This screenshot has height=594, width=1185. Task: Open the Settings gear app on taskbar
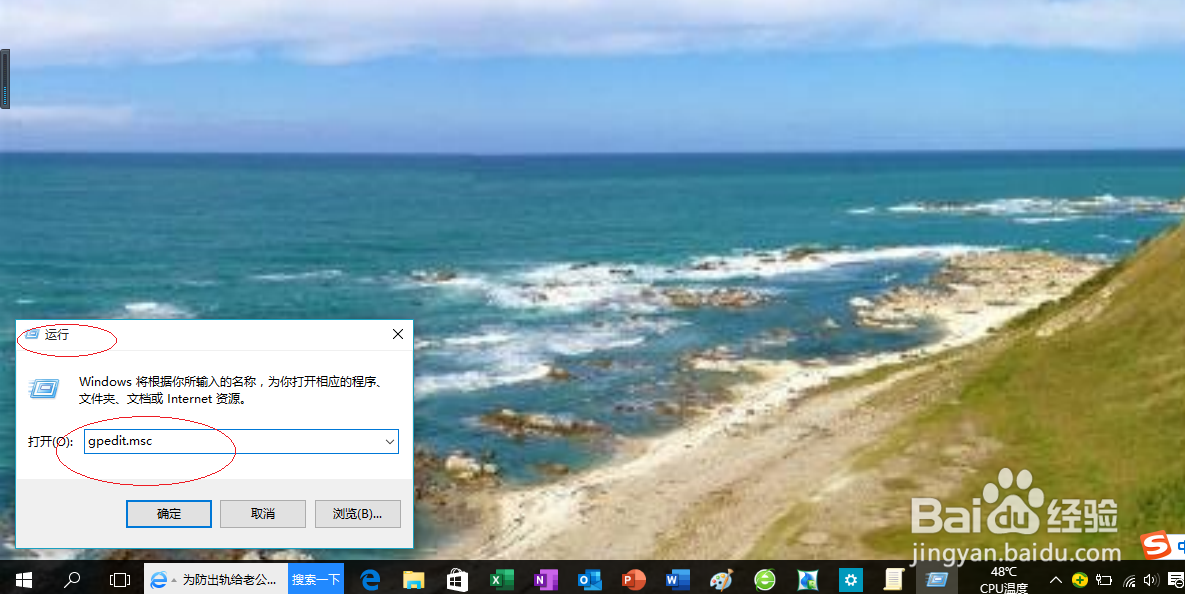tap(851, 580)
